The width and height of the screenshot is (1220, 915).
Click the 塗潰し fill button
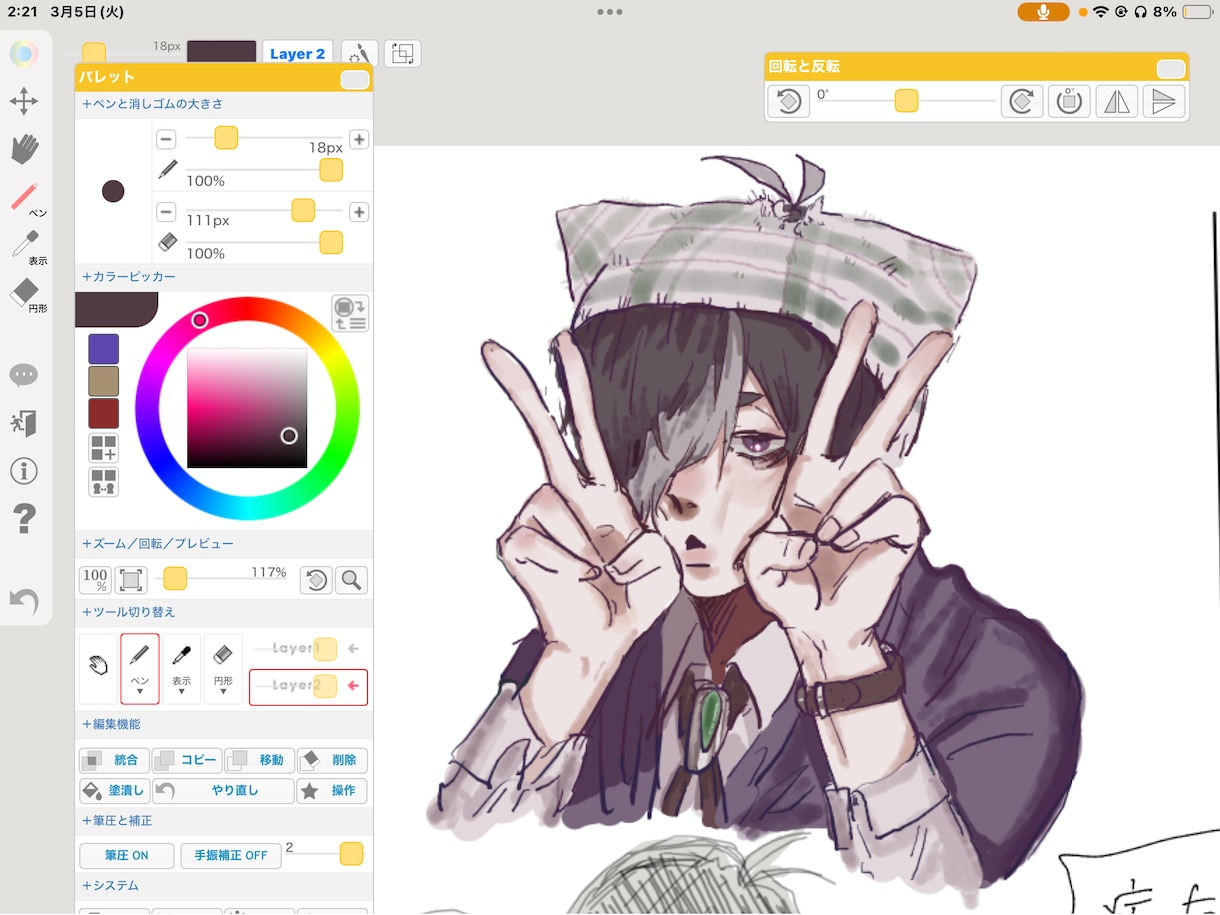pyautogui.click(x=114, y=791)
